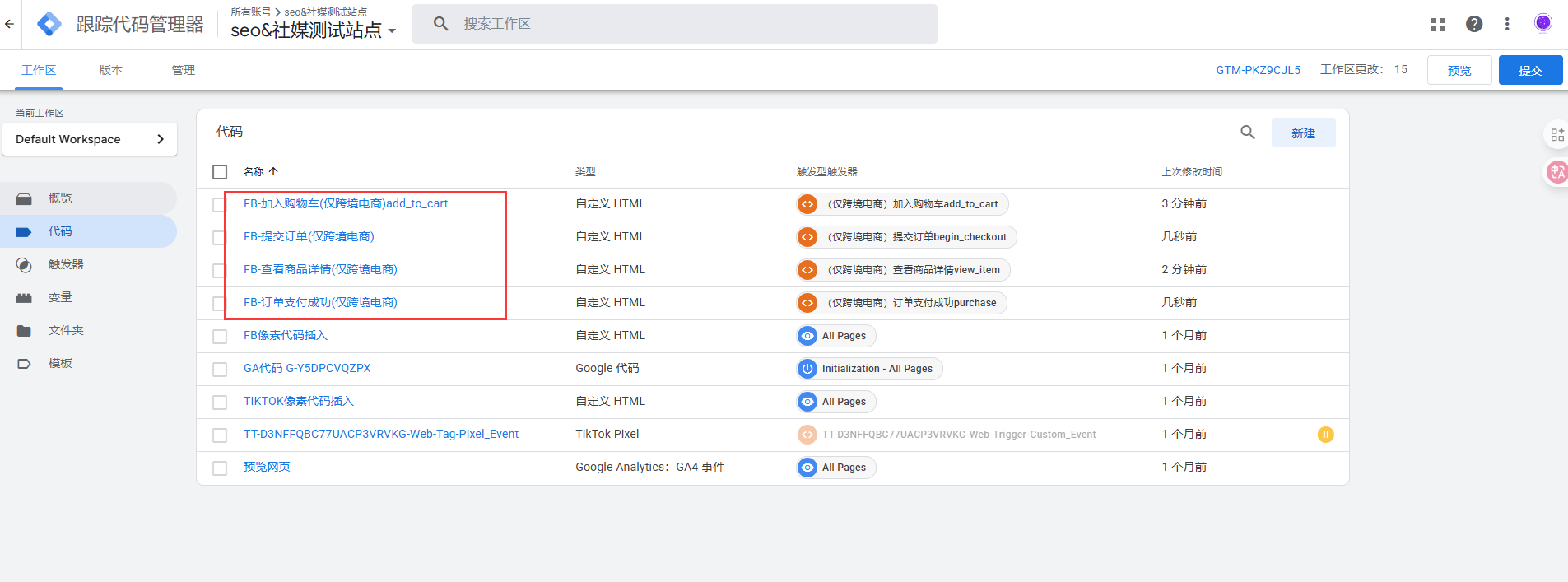Click the extension grid icon at the right edge

point(1557,135)
